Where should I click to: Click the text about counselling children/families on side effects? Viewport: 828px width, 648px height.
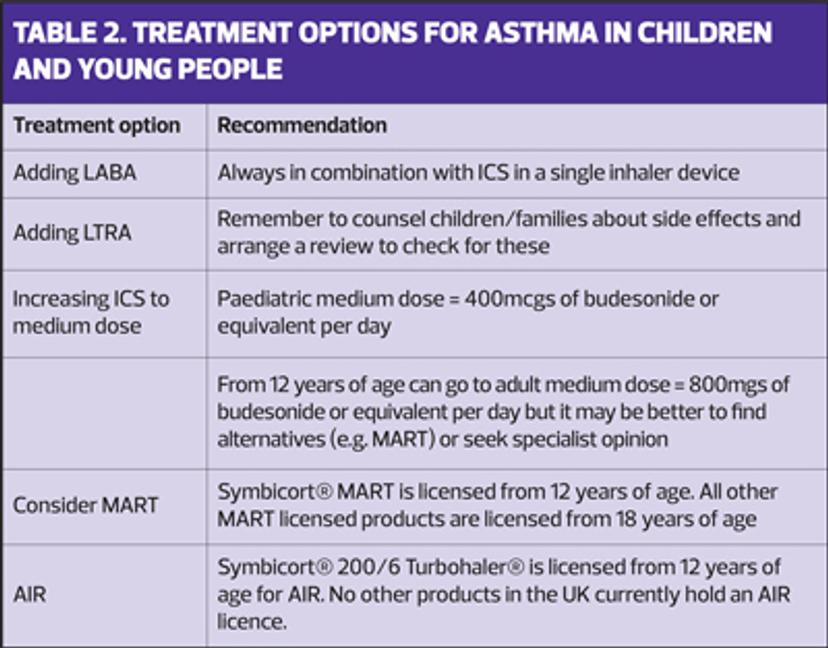pyautogui.click(x=509, y=232)
